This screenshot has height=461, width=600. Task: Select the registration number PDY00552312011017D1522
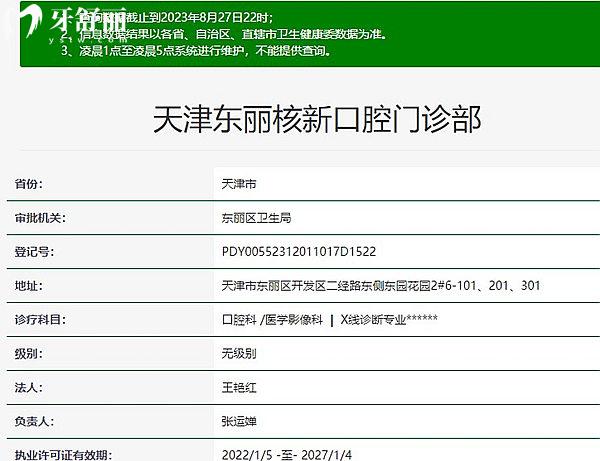click(297, 252)
